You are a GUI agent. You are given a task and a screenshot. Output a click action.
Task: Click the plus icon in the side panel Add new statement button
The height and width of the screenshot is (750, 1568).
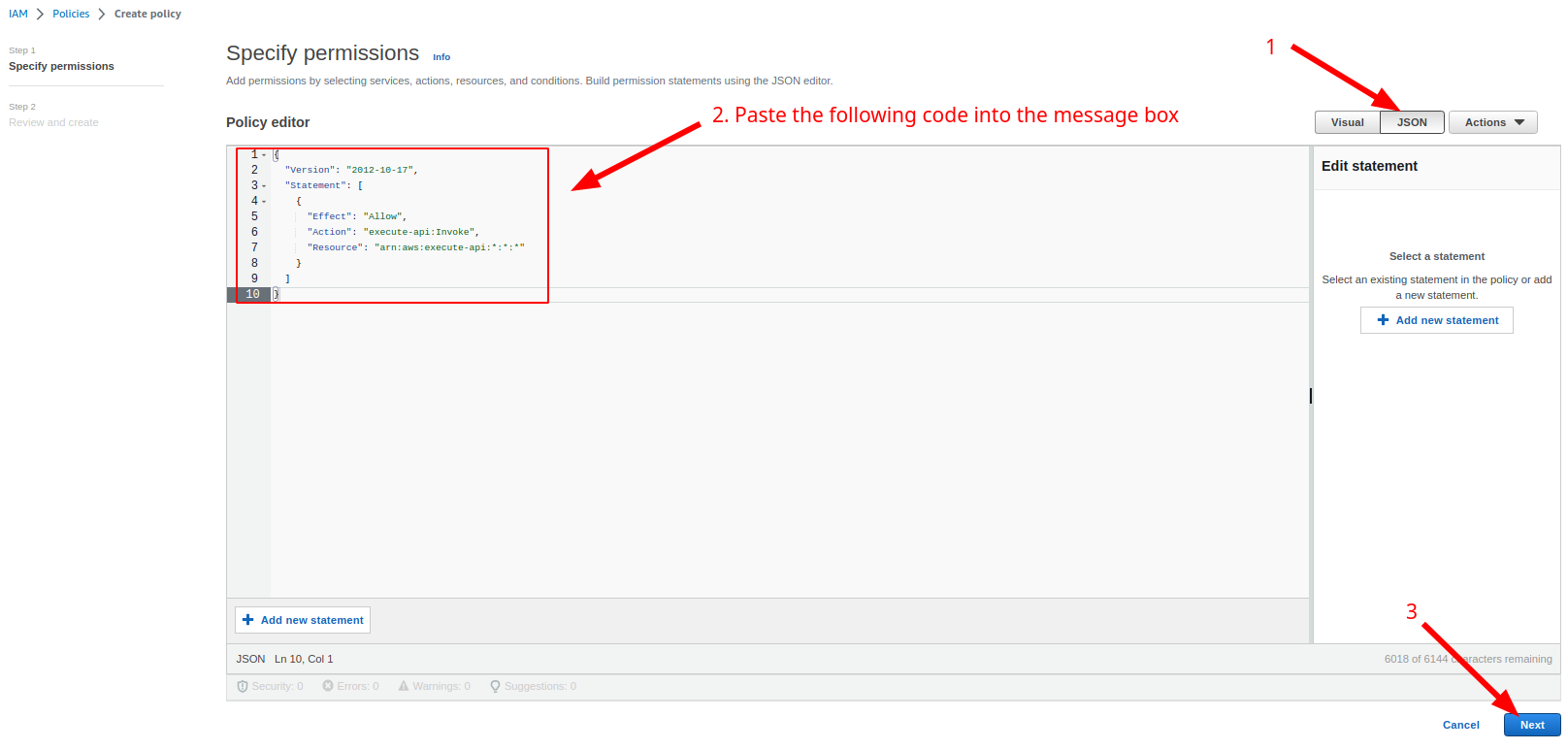point(1383,320)
